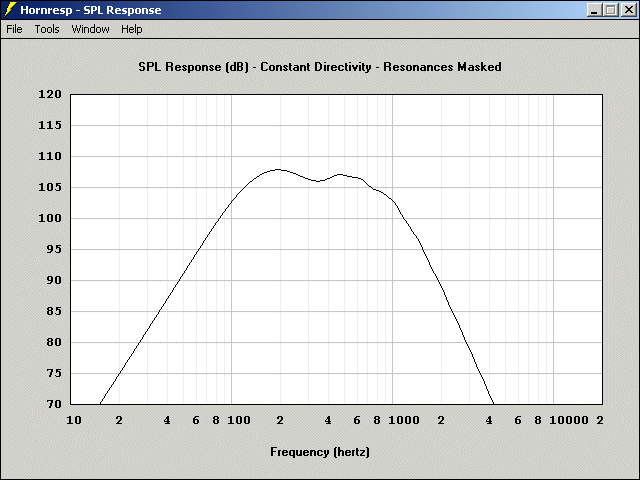640x480 pixels.
Task: Click the window title 'Hornresp - SPL Response'
Action: point(91,10)
